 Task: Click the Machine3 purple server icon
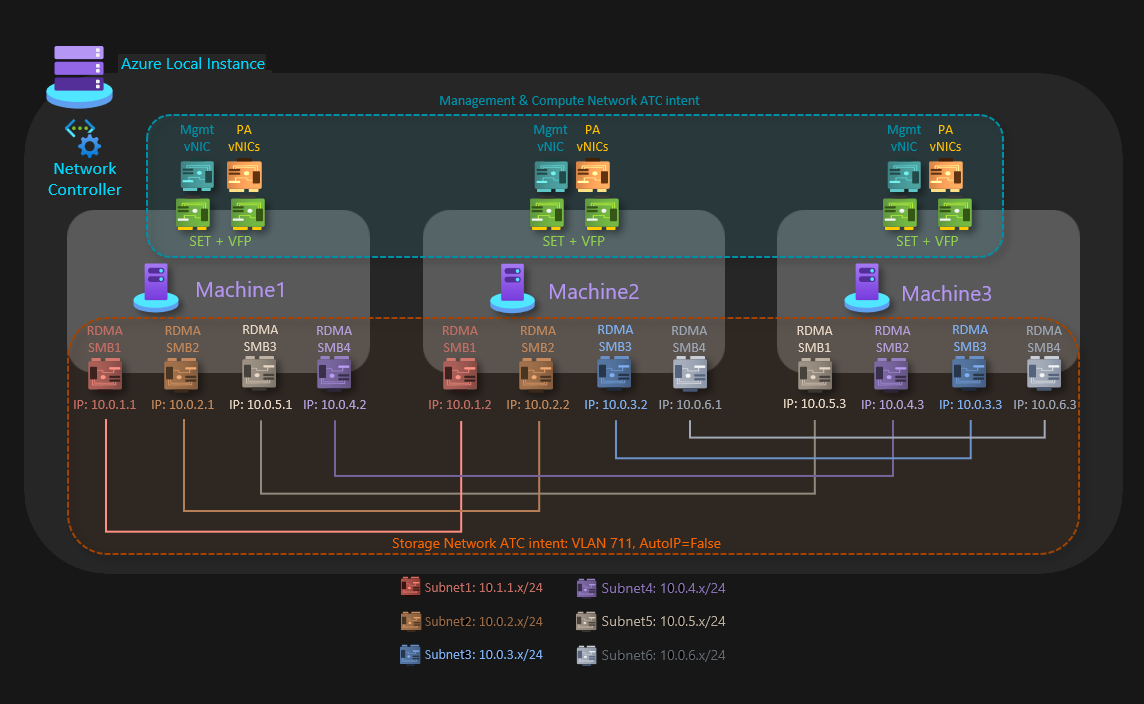pos(867,288)
